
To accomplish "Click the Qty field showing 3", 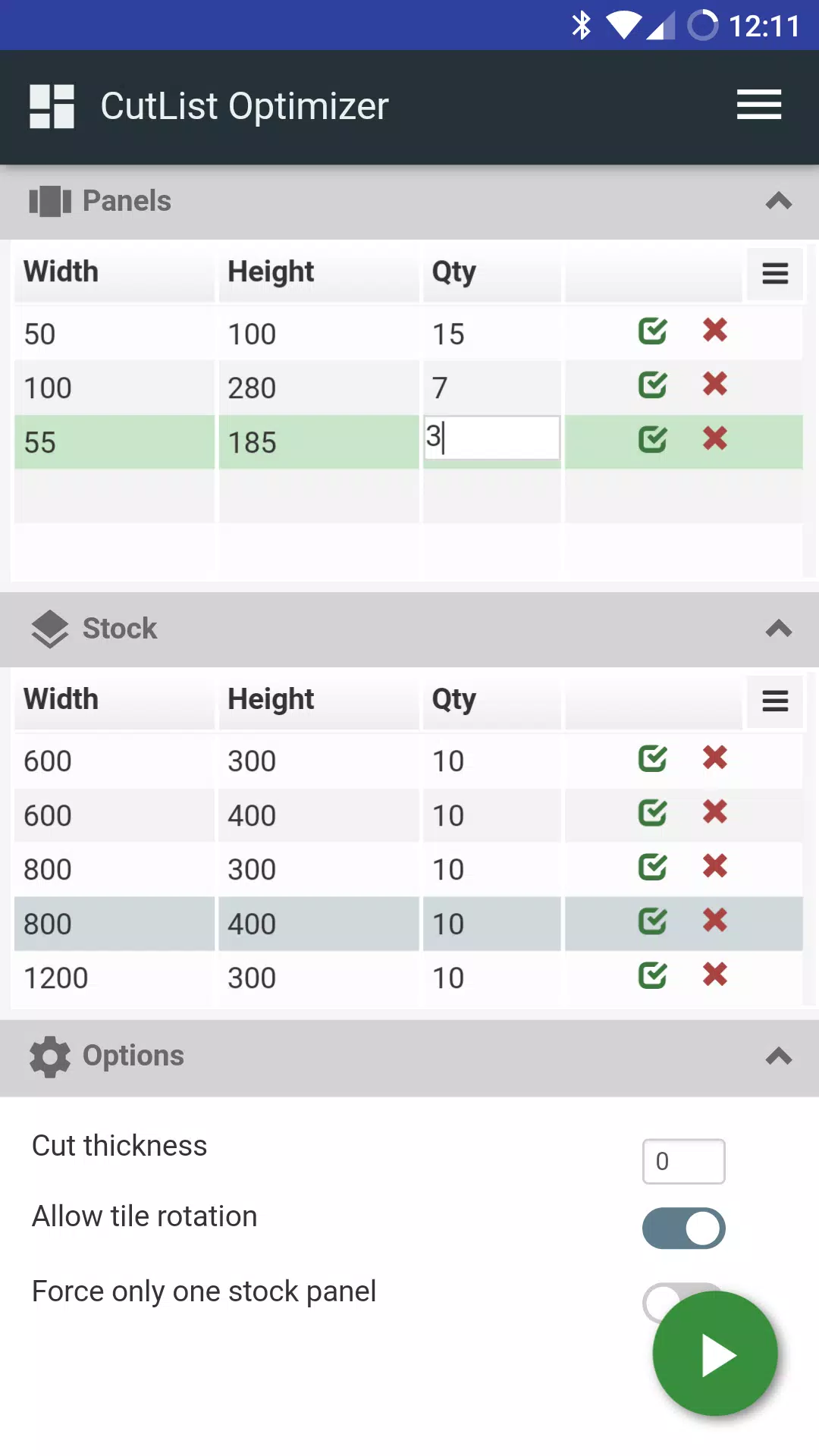I will tap(492, 438).
